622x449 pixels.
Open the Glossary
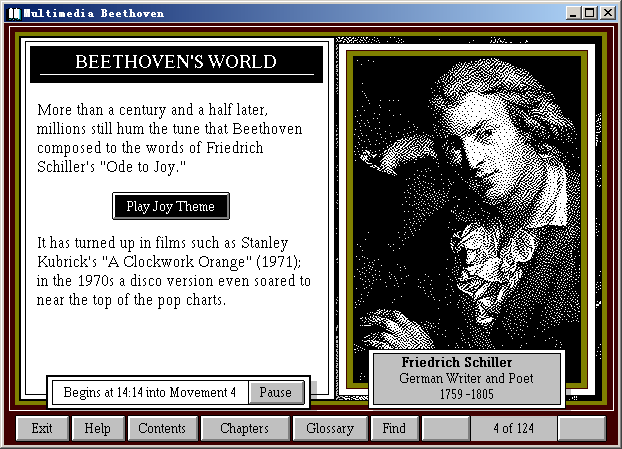point(330,428)
